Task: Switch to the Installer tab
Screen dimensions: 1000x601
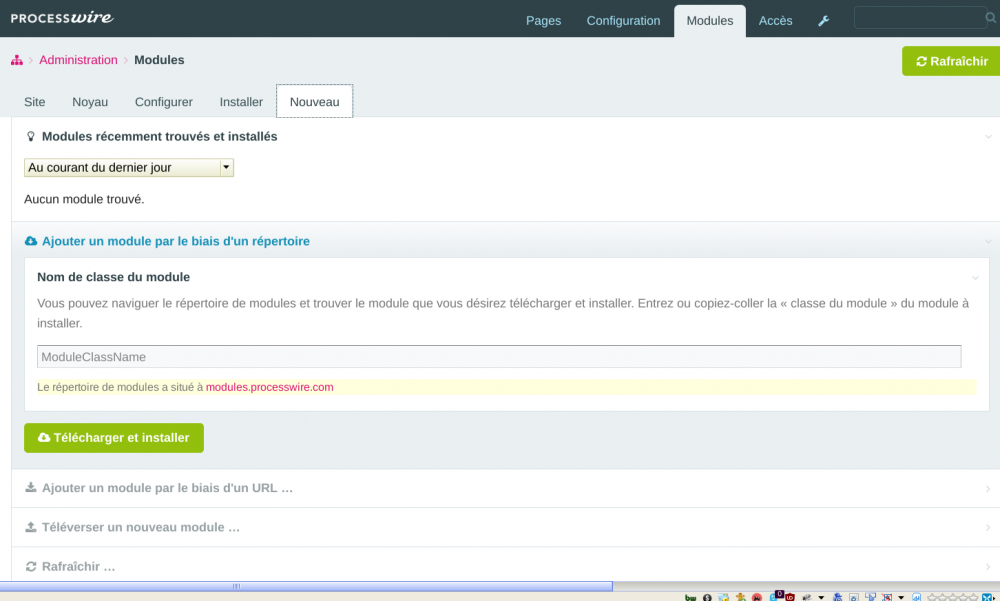Action: [x=241, y=102]
